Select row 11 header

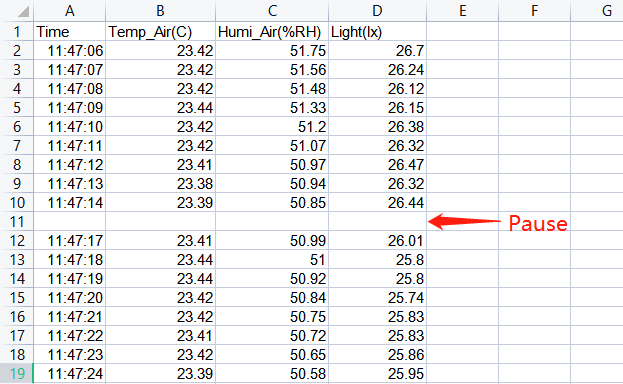click(x=17, y=221)
